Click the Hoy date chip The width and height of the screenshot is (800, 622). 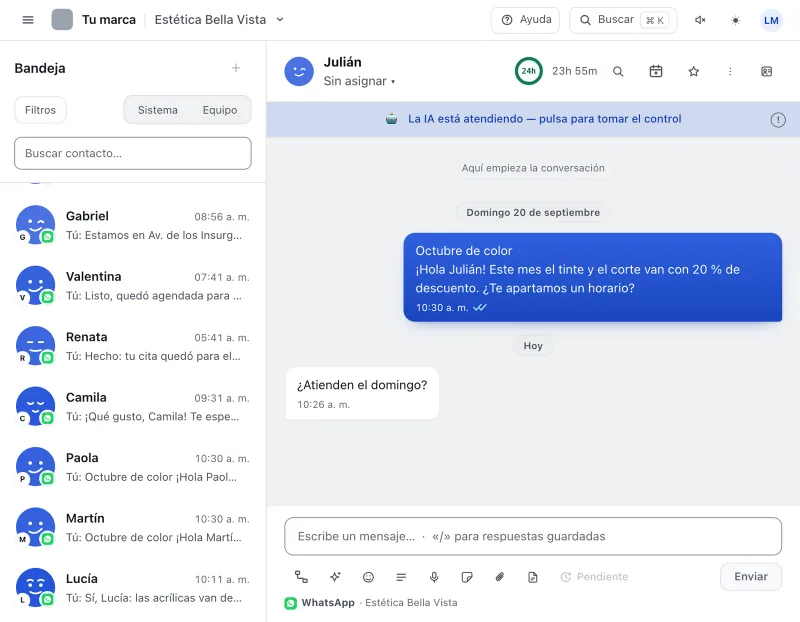pyautogui.click(x=533, y=346)
